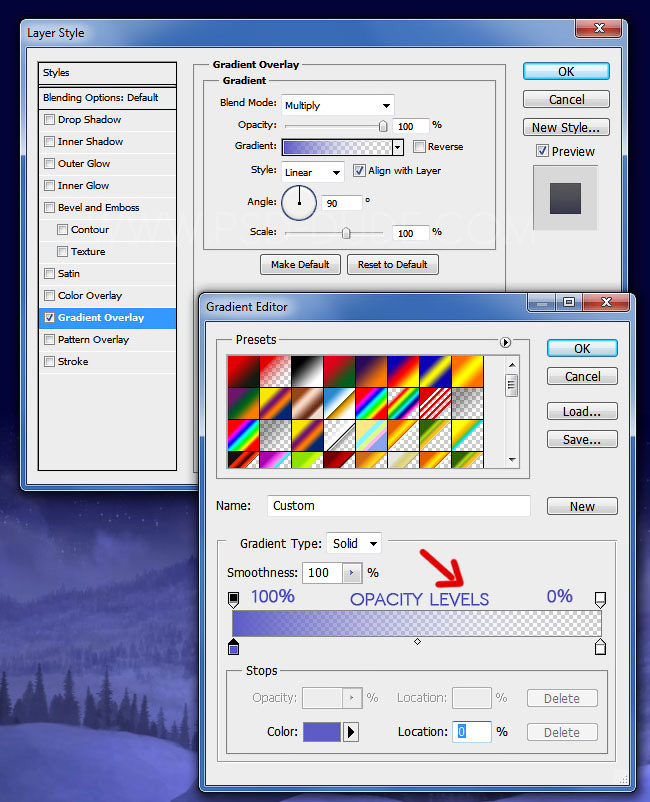Open the color stop Color arrow menu

(350, 732)
